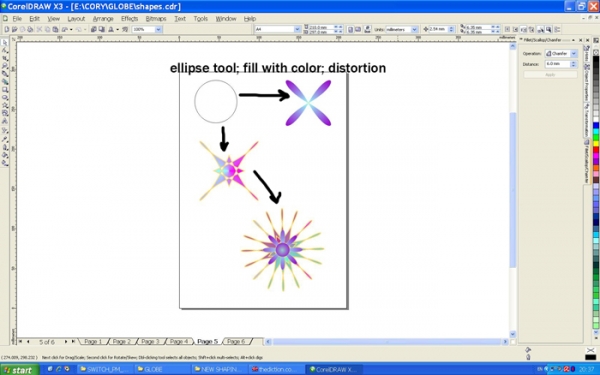Click the Distance input field in the docker
Image resolution: width=600 pixels, height=375 pixels.
pos(558,64)
